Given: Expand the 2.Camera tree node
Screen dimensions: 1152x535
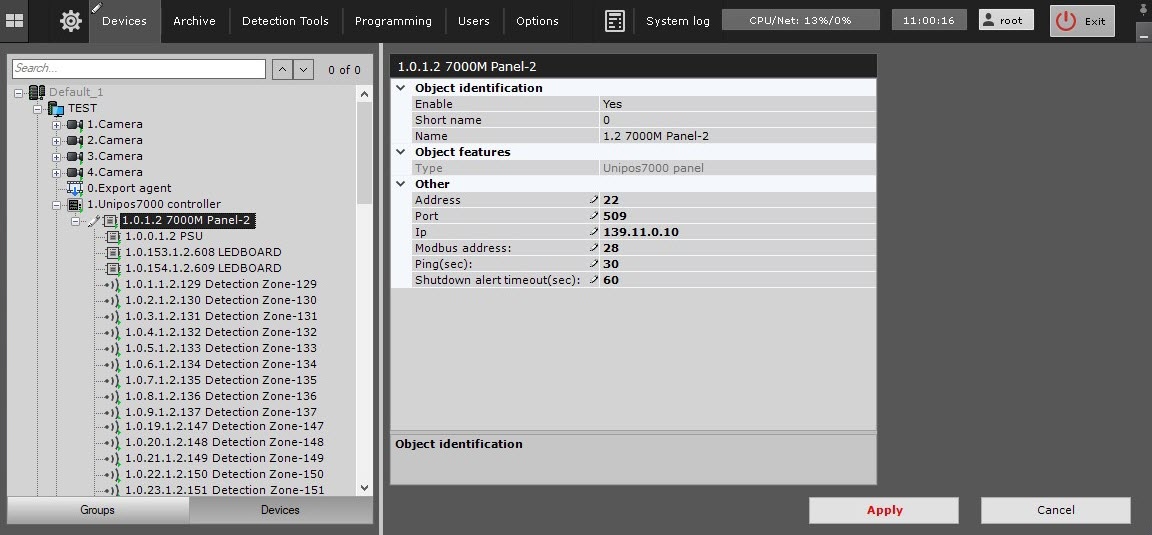Looking at the screenshot, I should click(57, 141).
